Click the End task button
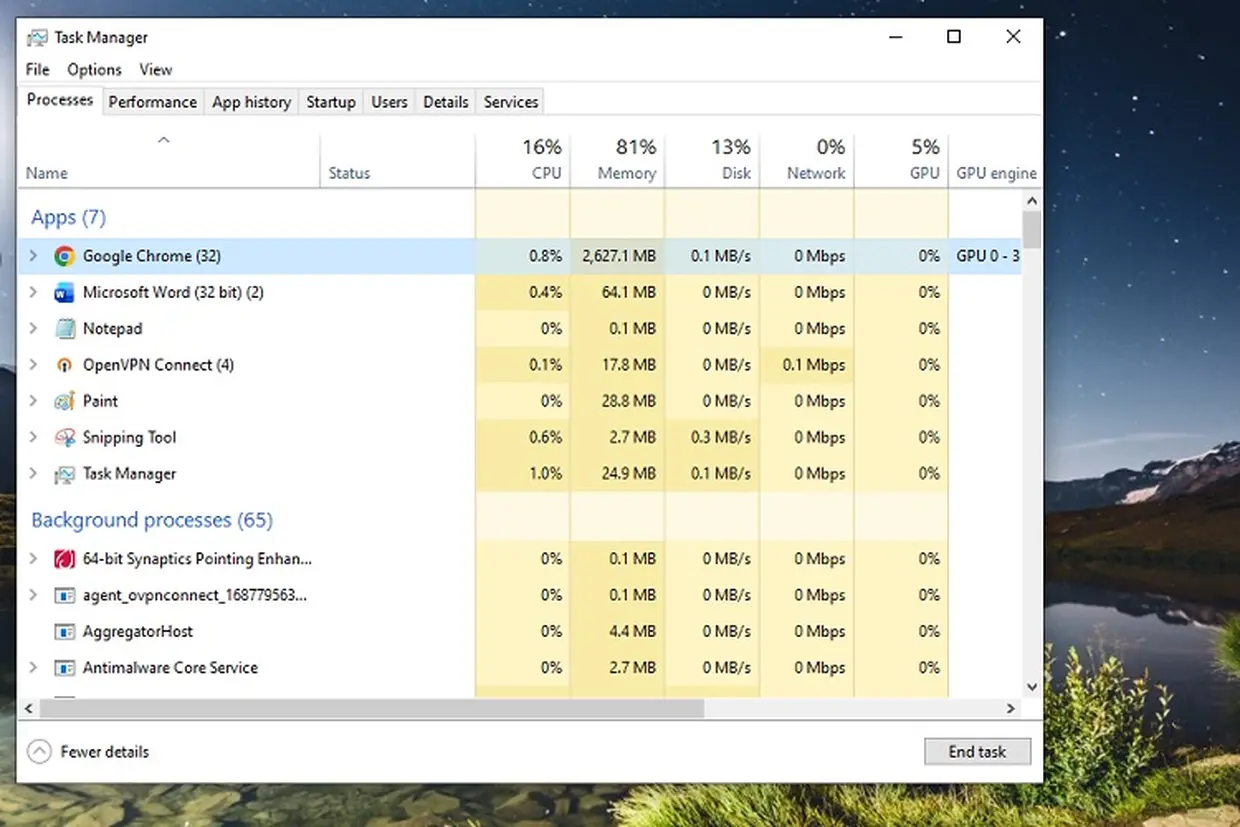The width and height of the screenshot is (1240, 827). (x=977, y=752)
